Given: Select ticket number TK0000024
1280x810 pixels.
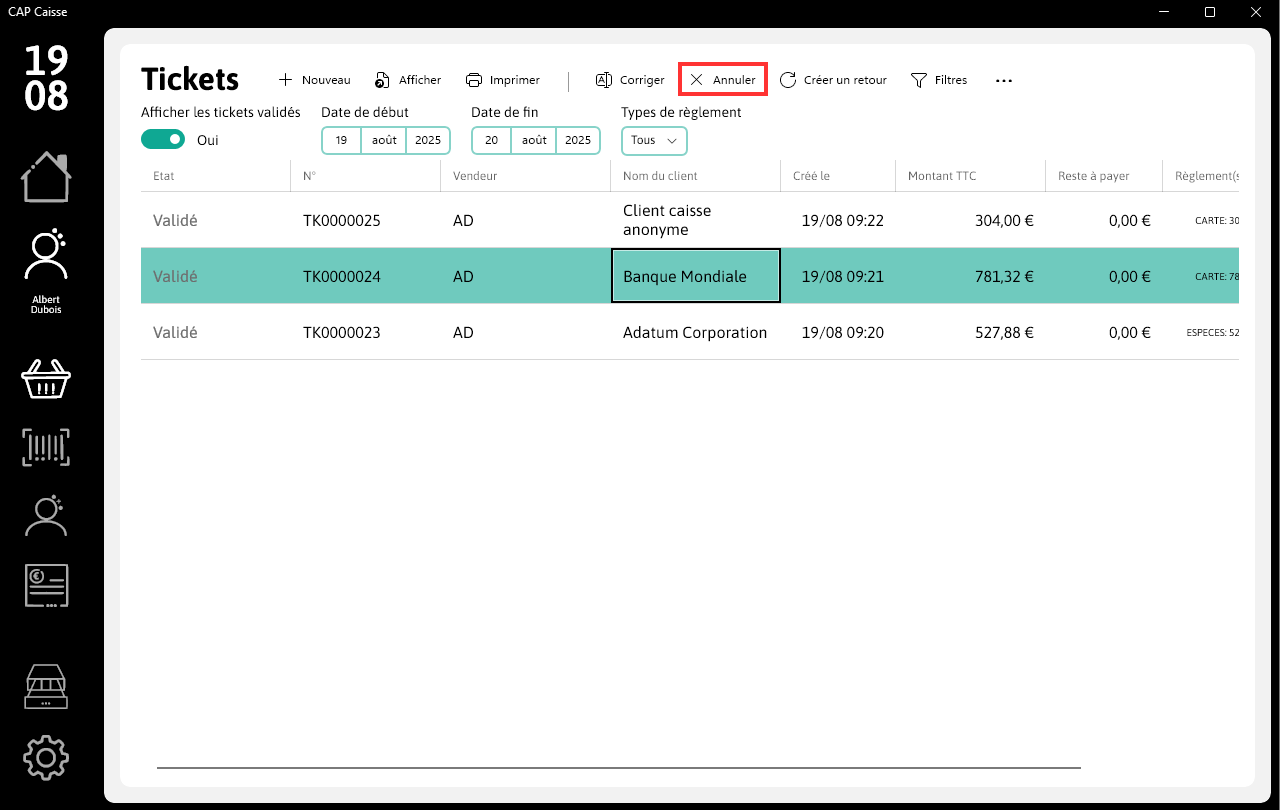Looking at the screenshot, I should (342, 276).
